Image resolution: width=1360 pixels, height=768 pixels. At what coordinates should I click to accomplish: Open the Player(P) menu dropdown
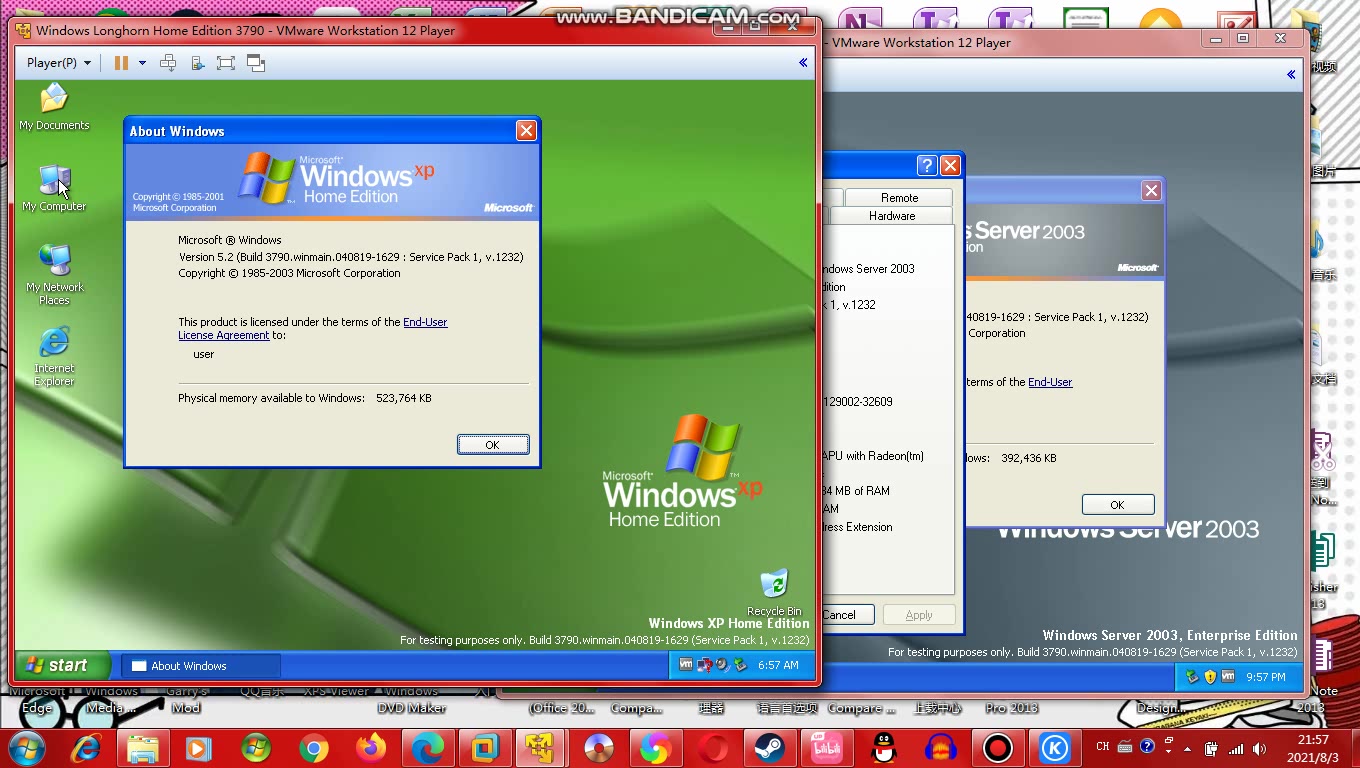57,62
